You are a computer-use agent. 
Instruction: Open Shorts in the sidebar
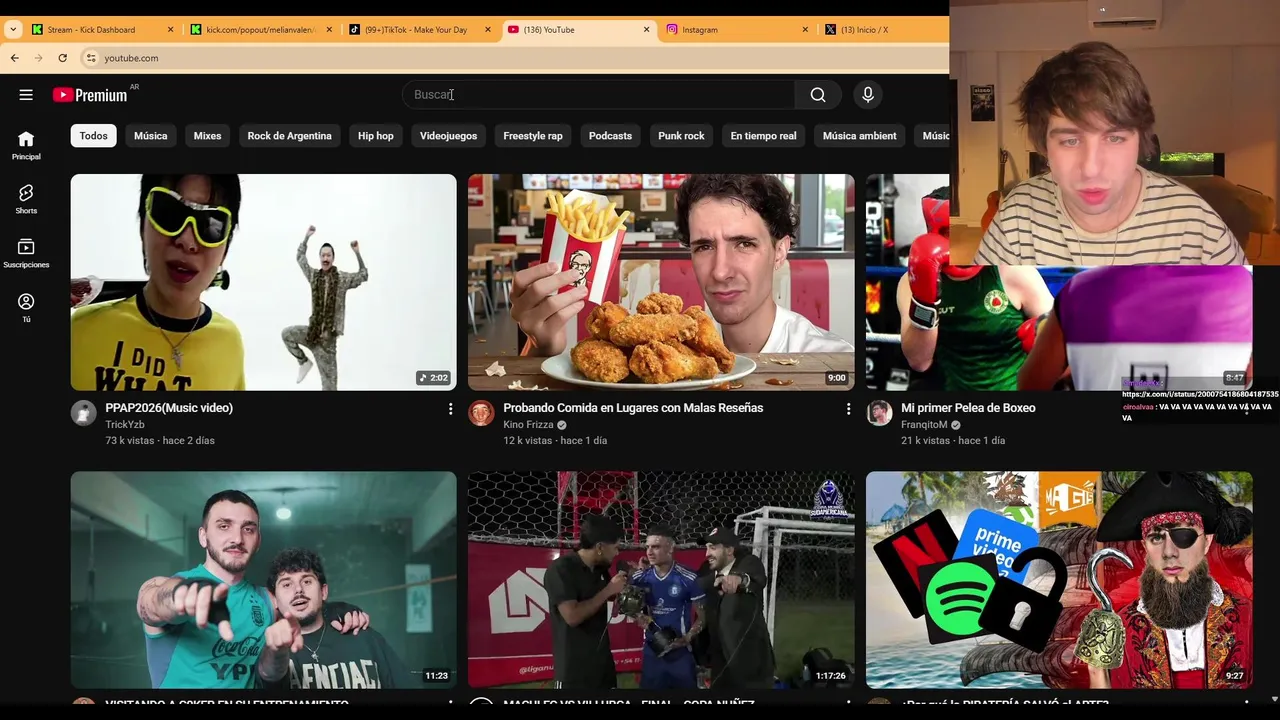point(26,199)
